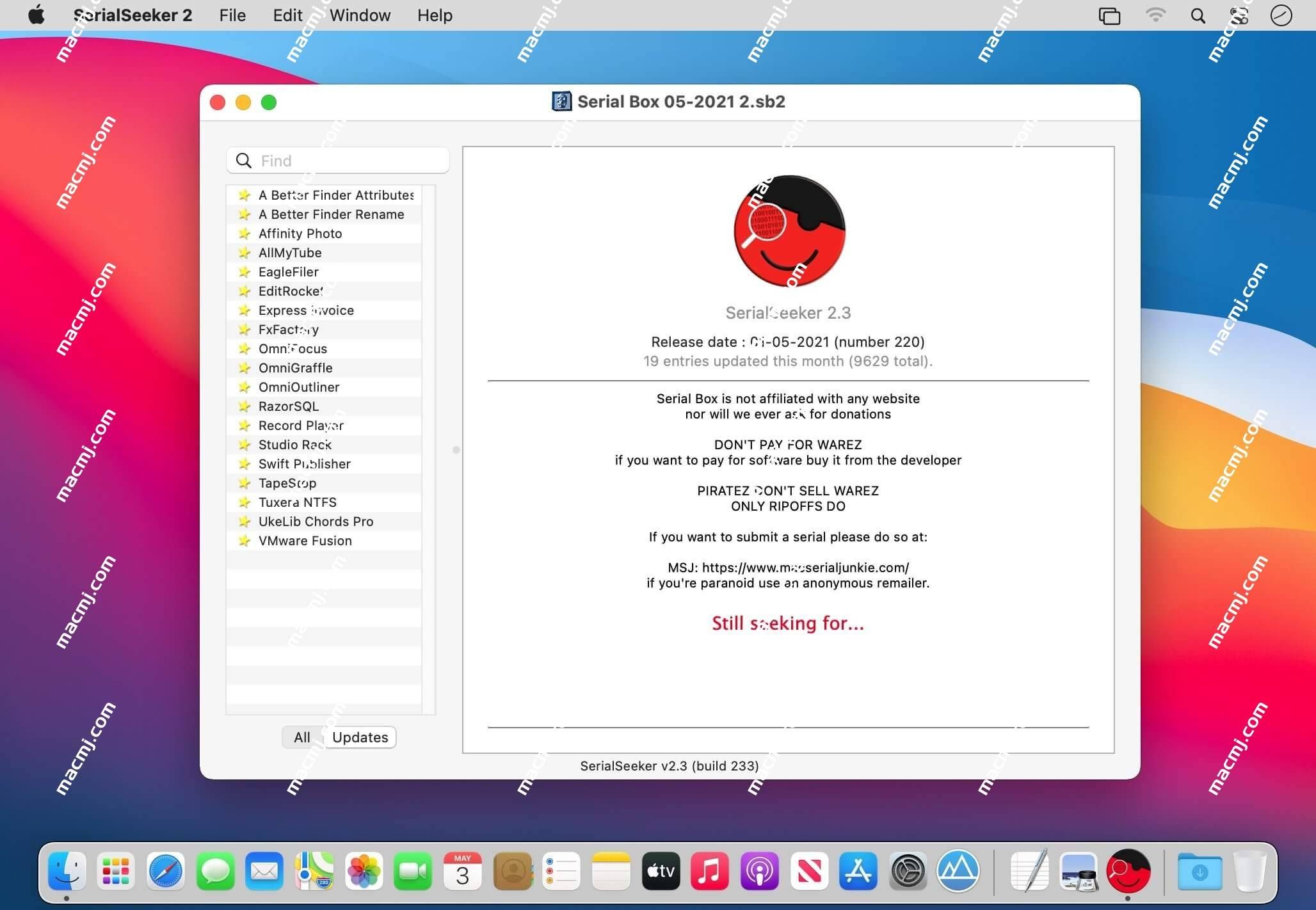Select VMware Fusion from the list
The width and height of the screenshot is (1316, 910).
[305, 540]
